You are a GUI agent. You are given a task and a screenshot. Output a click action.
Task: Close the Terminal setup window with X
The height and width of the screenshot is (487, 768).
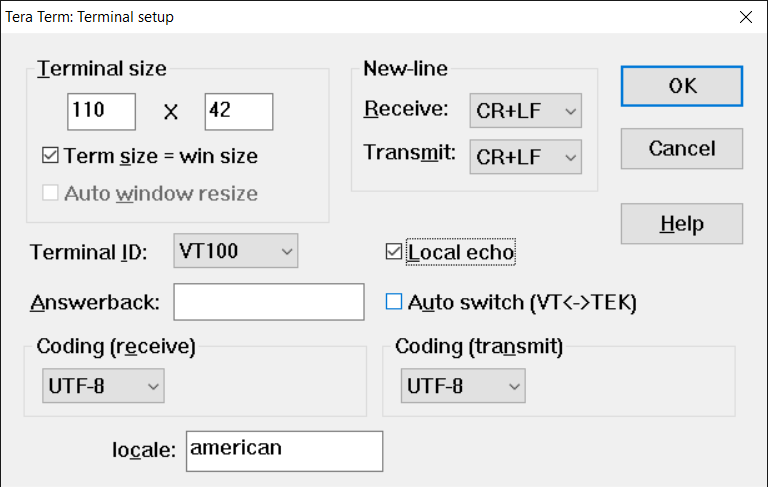[x=745, y=16]
